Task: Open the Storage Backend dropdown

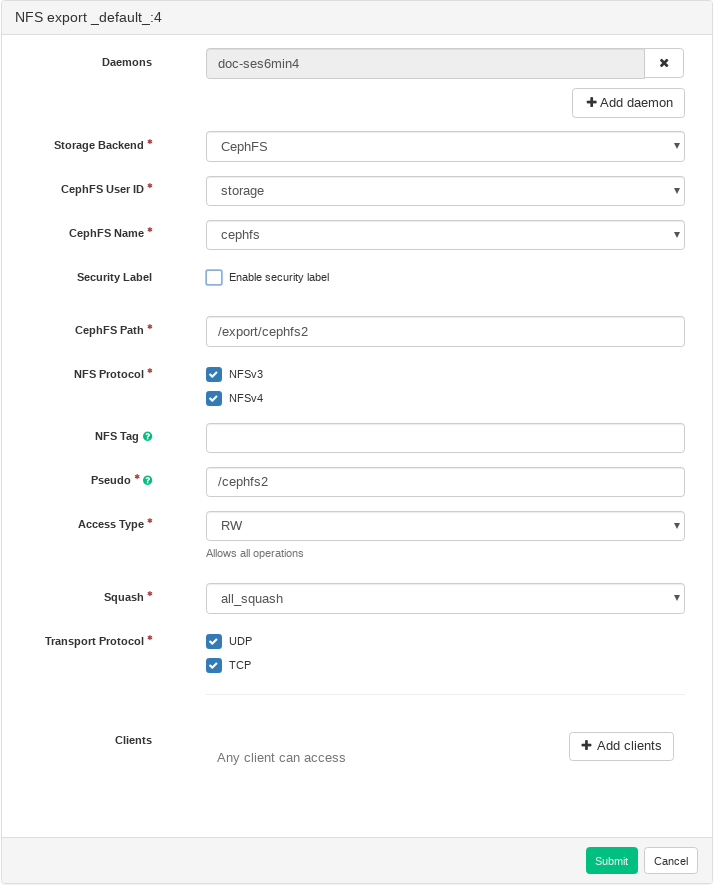Action: pyautogui.click(x=445, y=147)
